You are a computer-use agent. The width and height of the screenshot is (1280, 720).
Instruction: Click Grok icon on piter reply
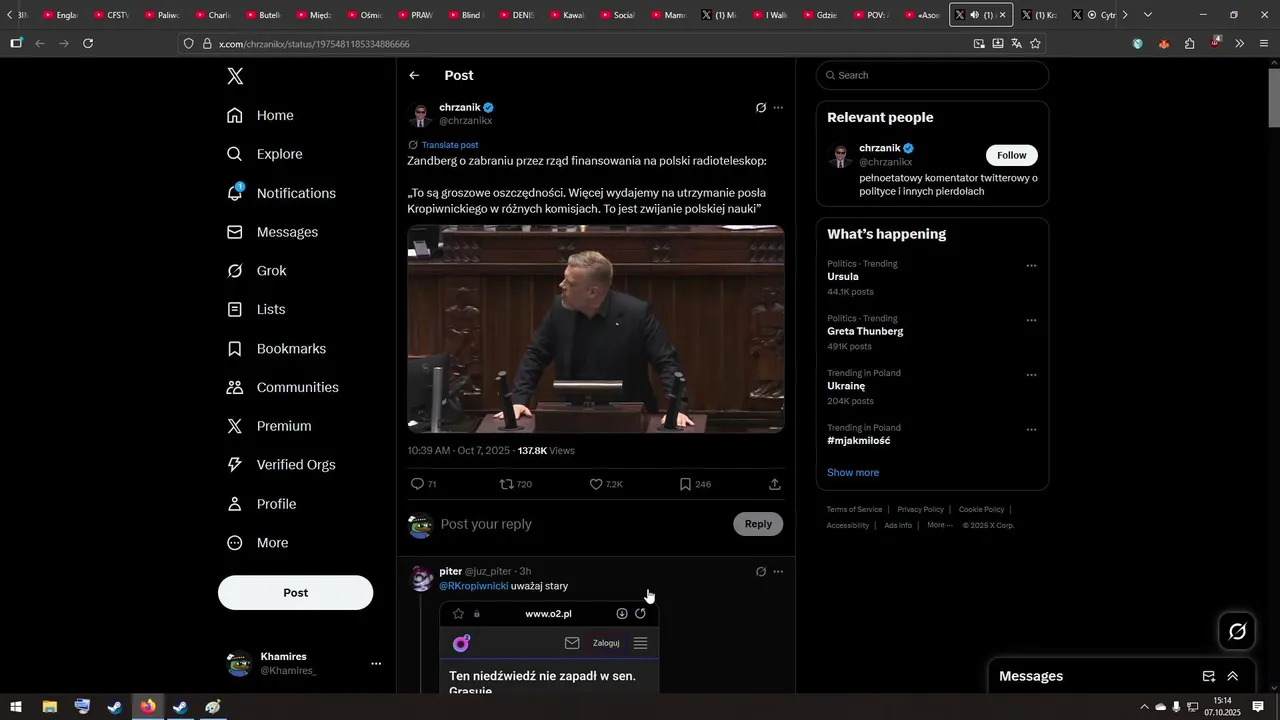click(x=761, y=572)
